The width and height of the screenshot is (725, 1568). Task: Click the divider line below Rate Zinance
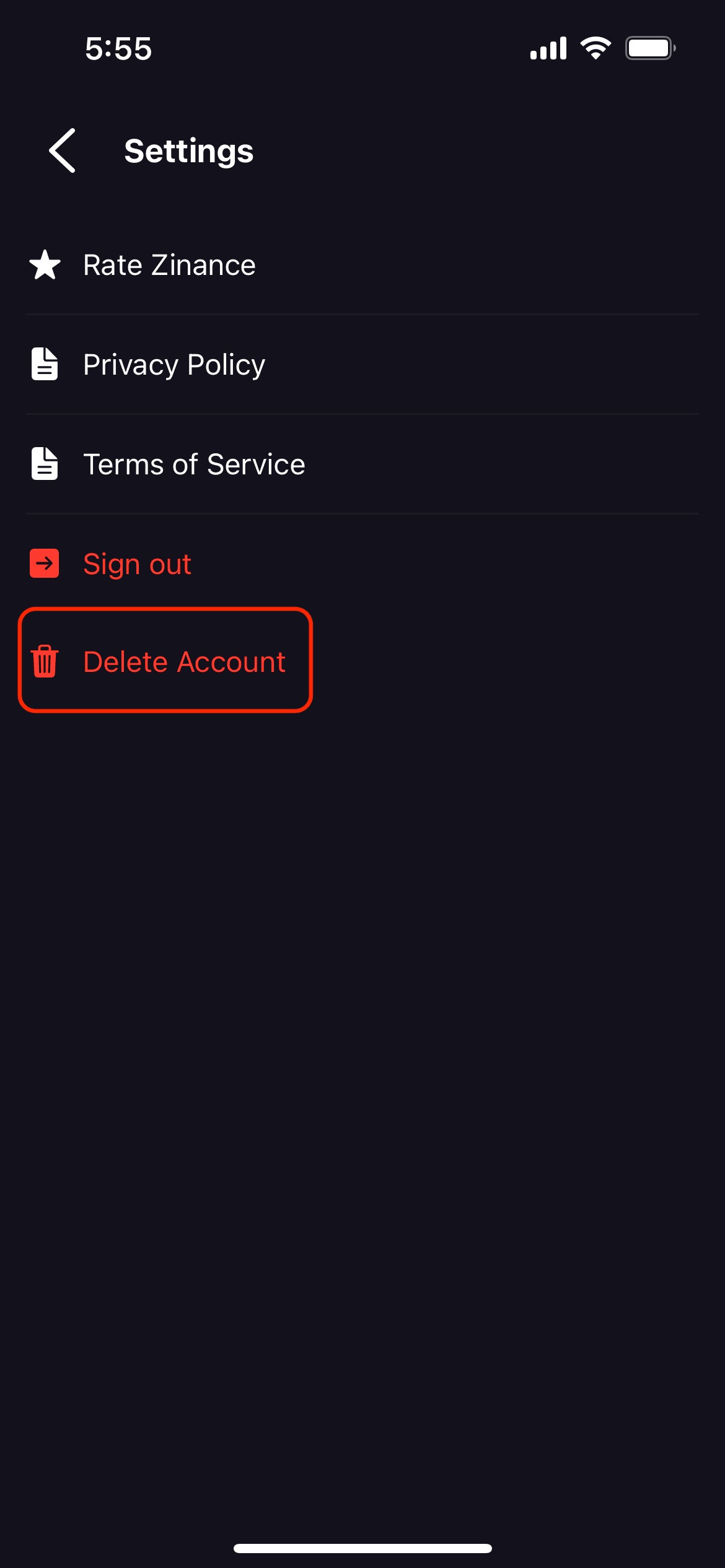coord(362,315)
